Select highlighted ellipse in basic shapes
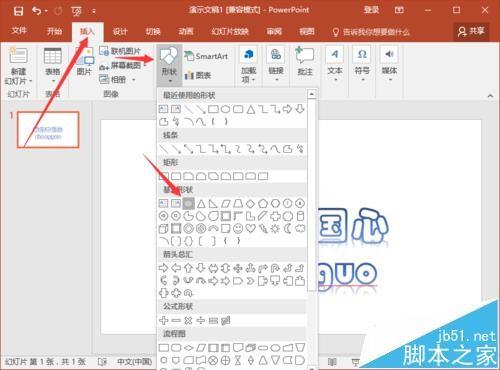 188,203
